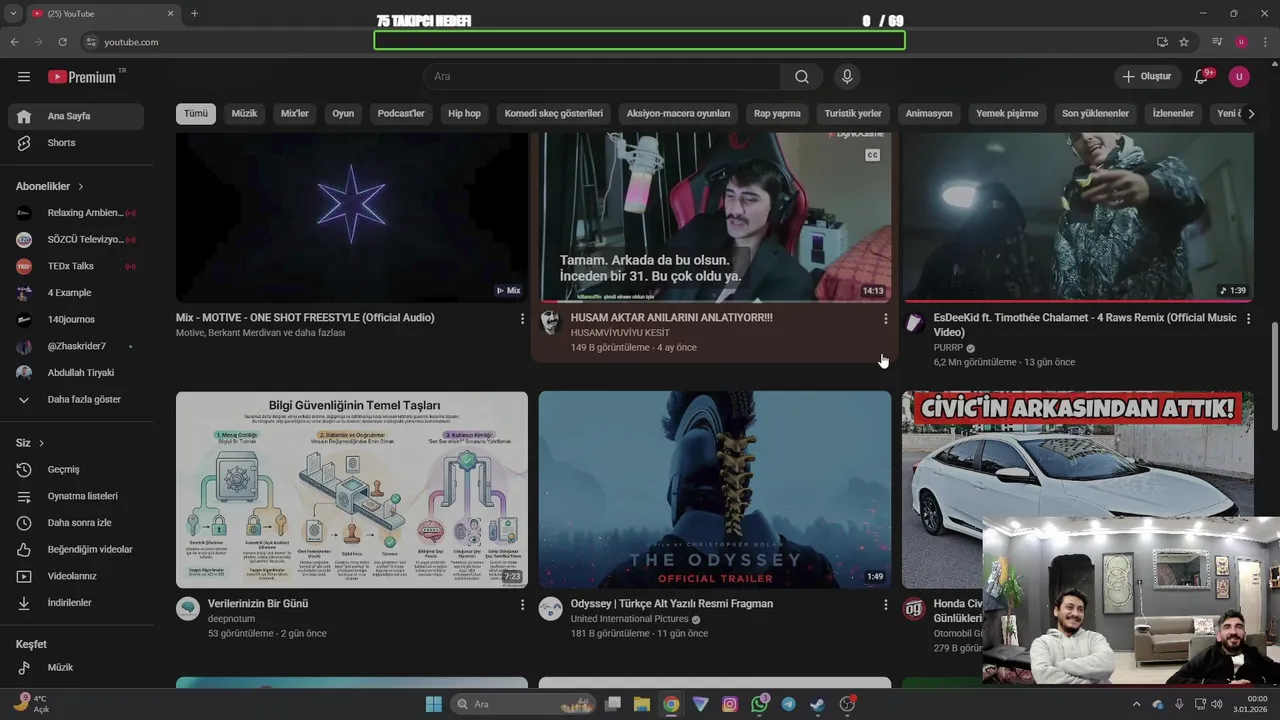Open options for HUSAM AKTAR ANILARINI video
The width and height of the screenshot is (1280, 720).
[885, 318]
